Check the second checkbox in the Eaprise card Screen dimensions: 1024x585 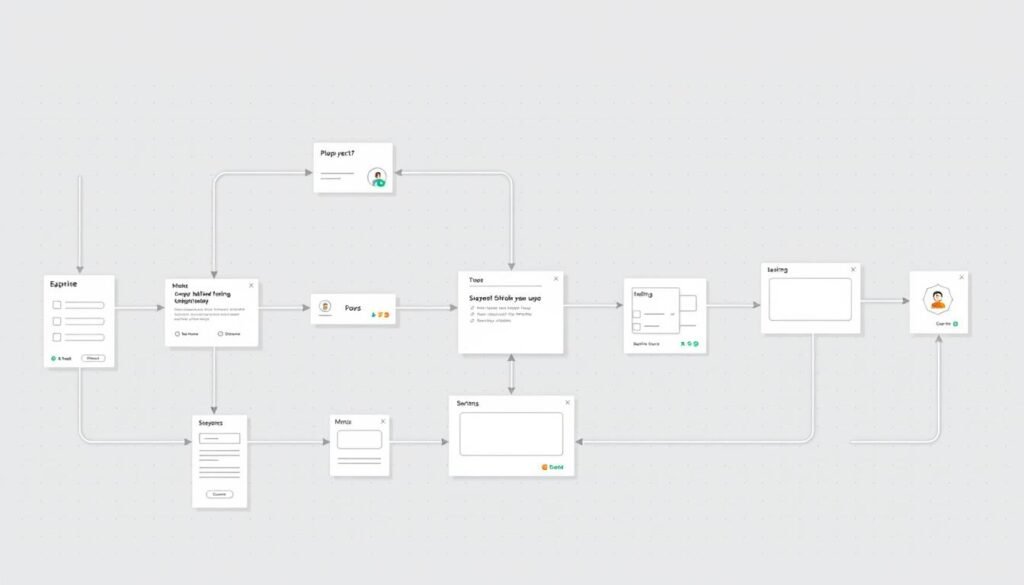click(57, 321)
